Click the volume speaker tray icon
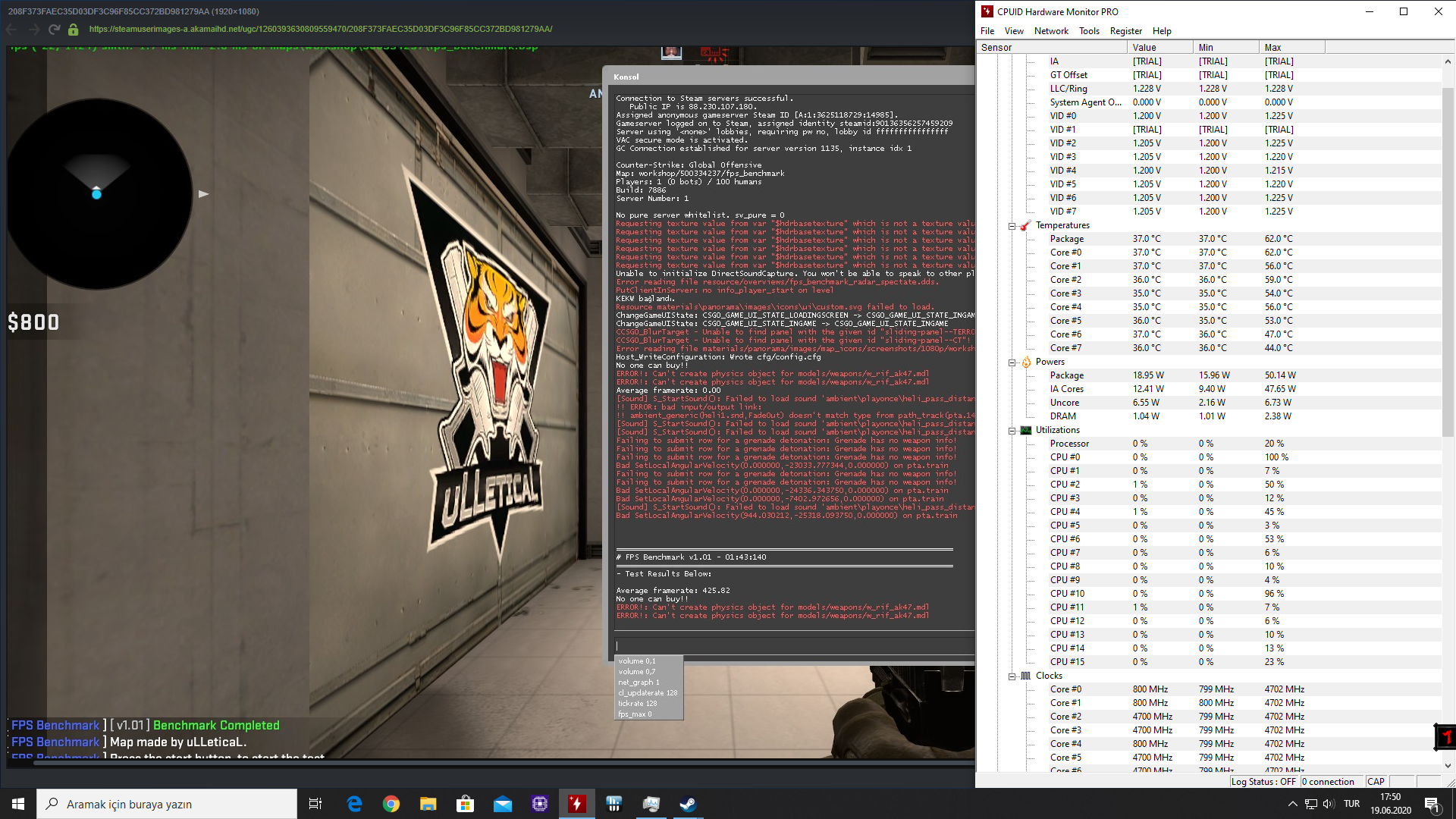The width and height of the screenshot is (1456, 819). point(1329,804)
